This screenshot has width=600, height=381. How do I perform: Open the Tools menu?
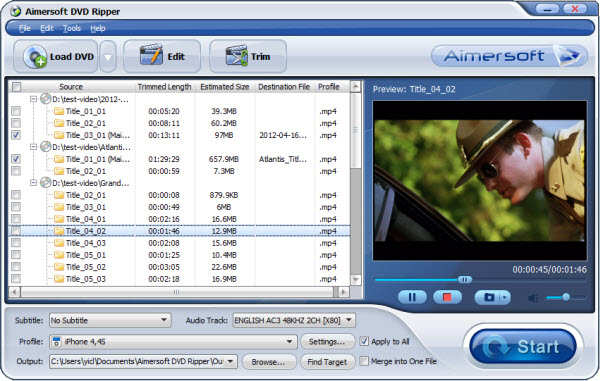click(72, 28)
